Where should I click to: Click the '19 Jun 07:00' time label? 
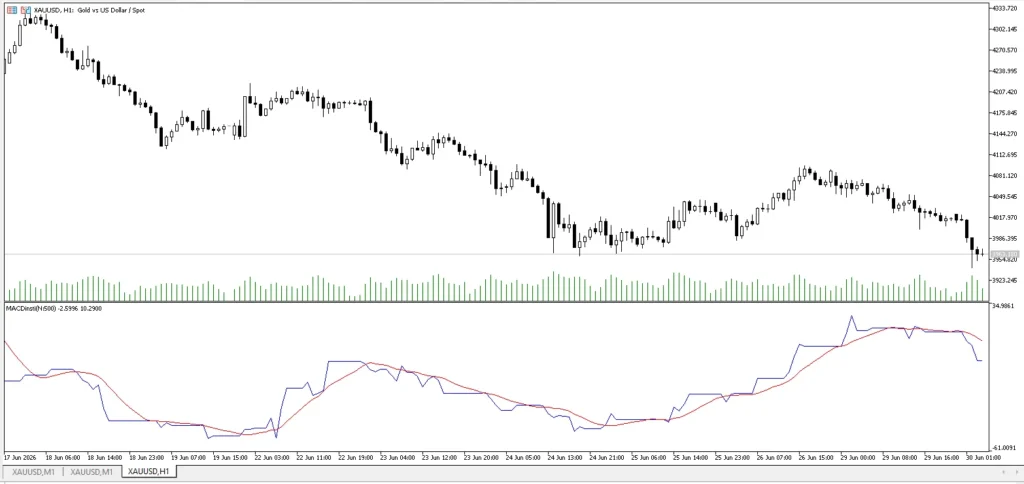pos(187,457)
